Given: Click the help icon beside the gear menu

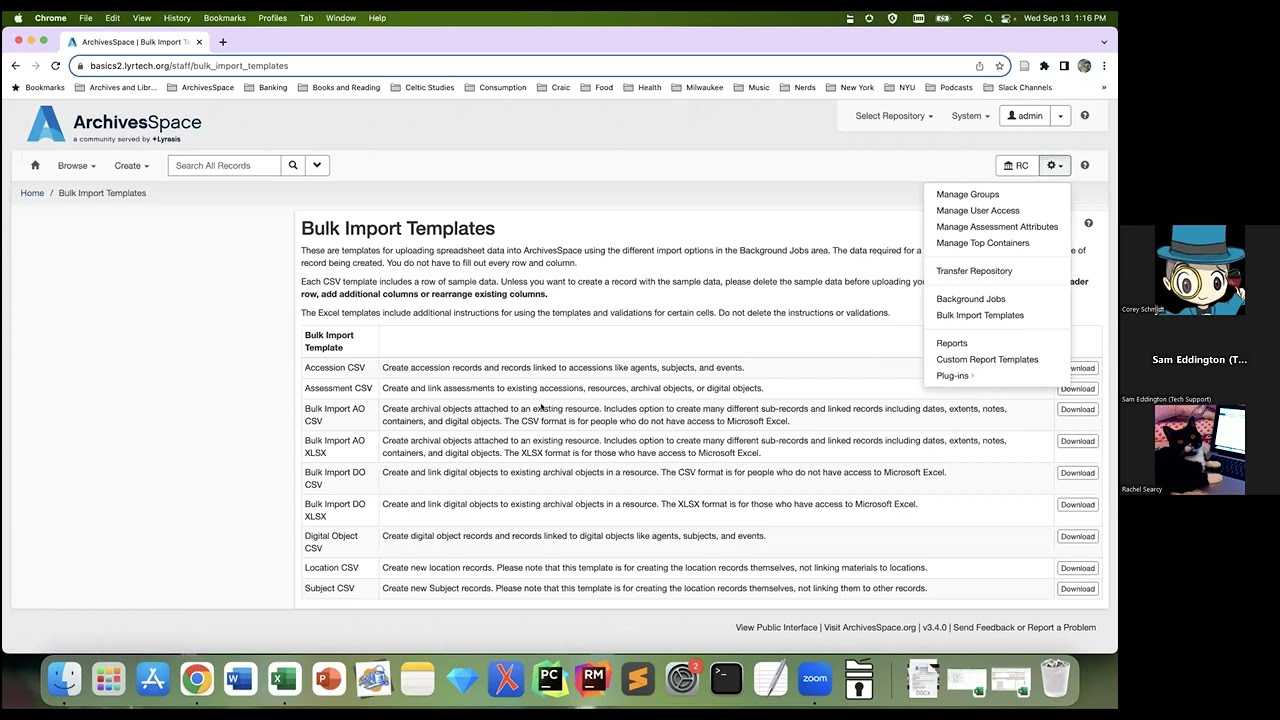Looking at the screenshot, I should tap(1084, 165).
